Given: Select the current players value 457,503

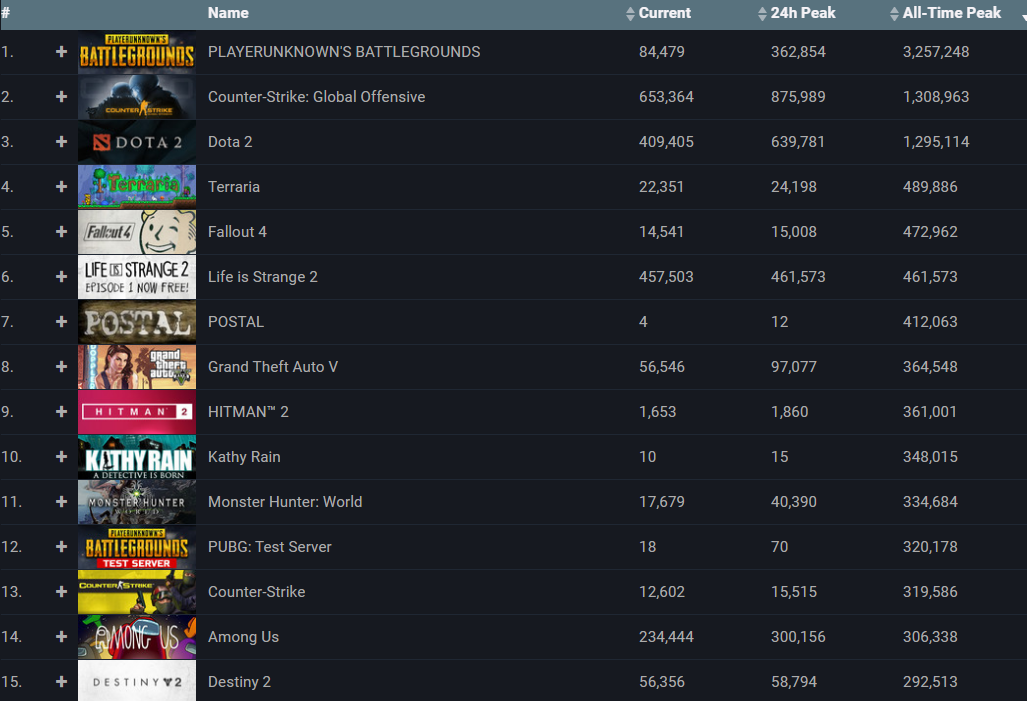Looking at the screenshot, I should 666,276.
